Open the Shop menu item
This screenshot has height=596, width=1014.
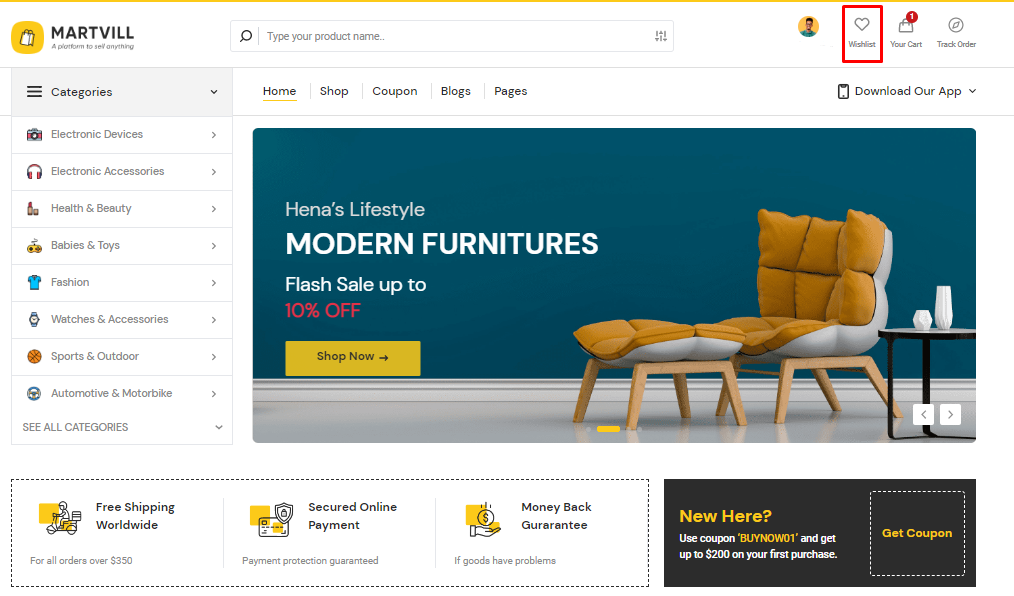[334, 91]
